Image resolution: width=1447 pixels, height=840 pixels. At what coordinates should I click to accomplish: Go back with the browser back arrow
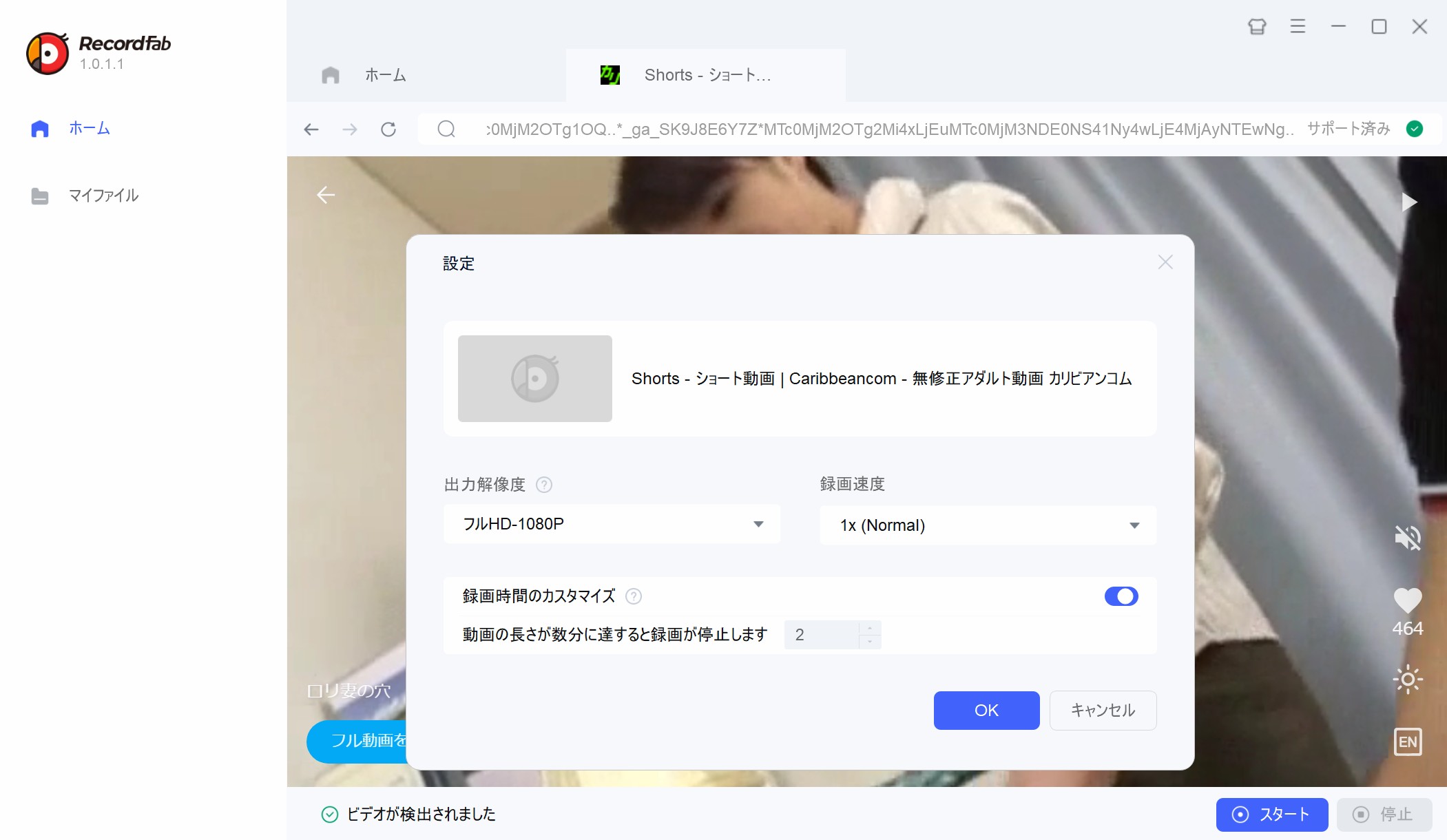(311, 129)
